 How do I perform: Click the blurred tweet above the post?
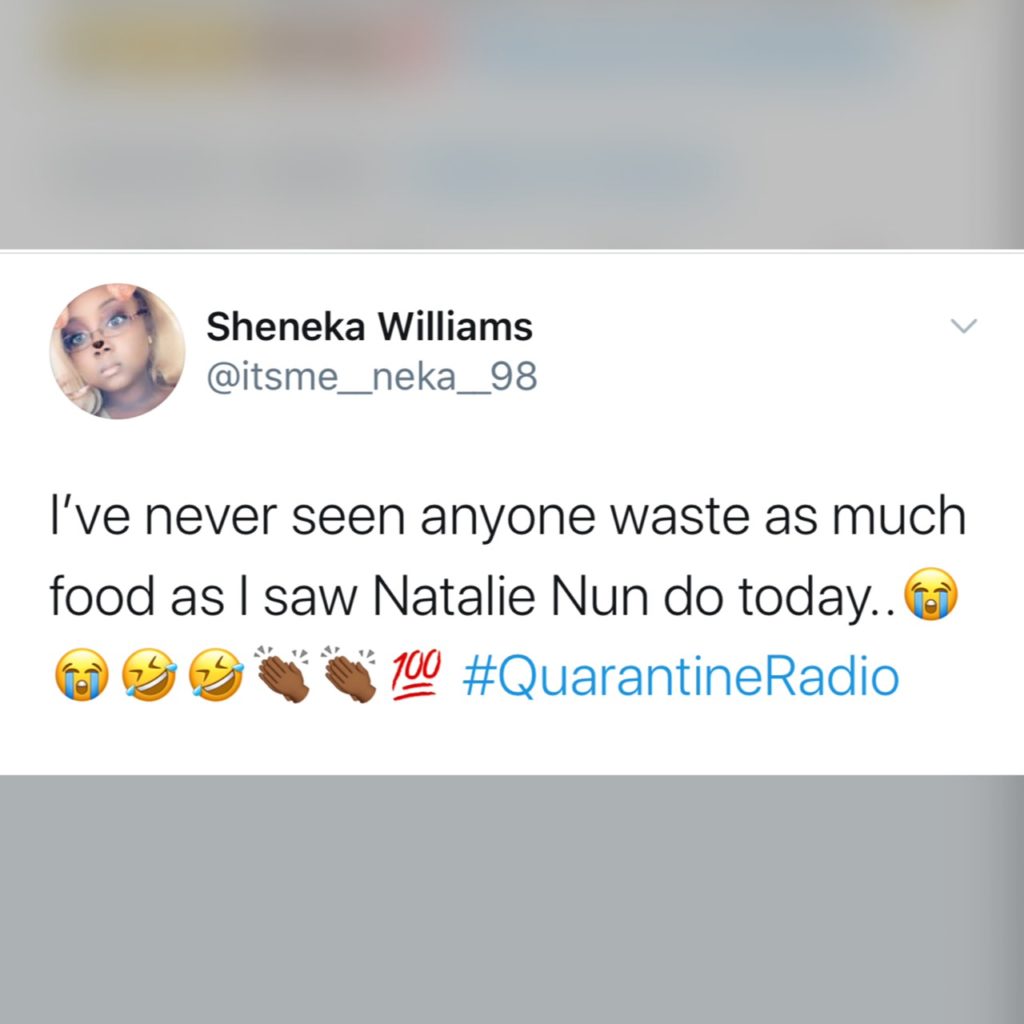pos(512,124)
